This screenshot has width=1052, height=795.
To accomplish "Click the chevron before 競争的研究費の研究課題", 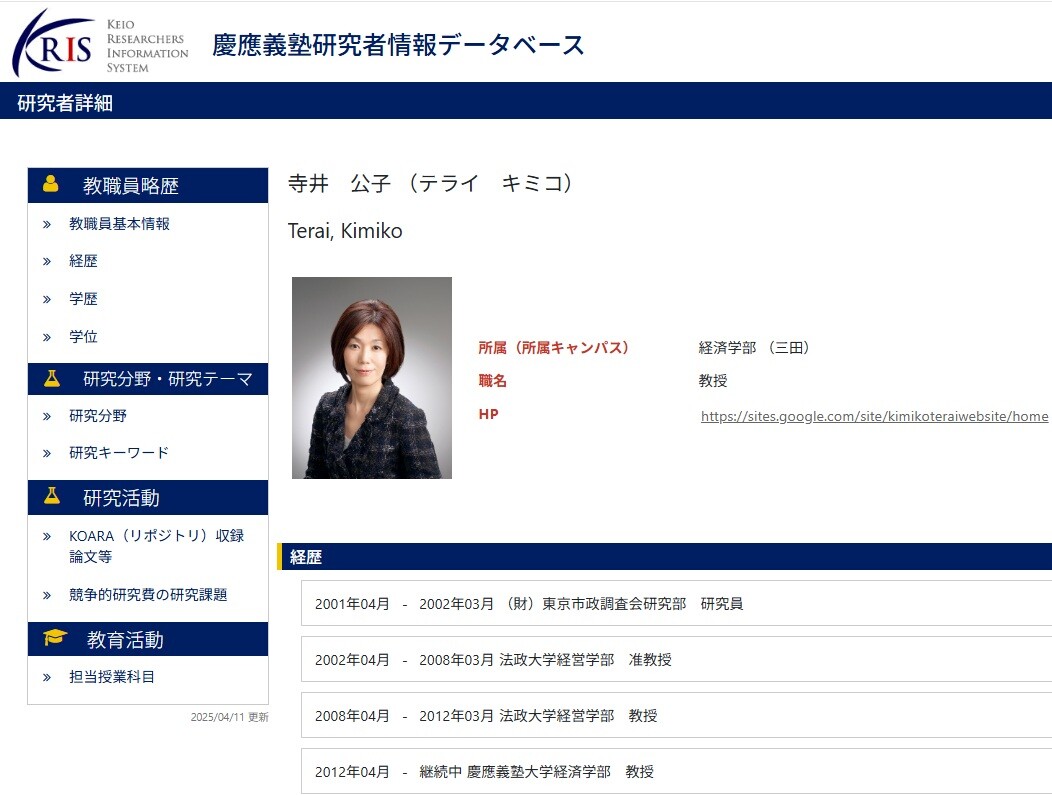I will pos(47,595).
